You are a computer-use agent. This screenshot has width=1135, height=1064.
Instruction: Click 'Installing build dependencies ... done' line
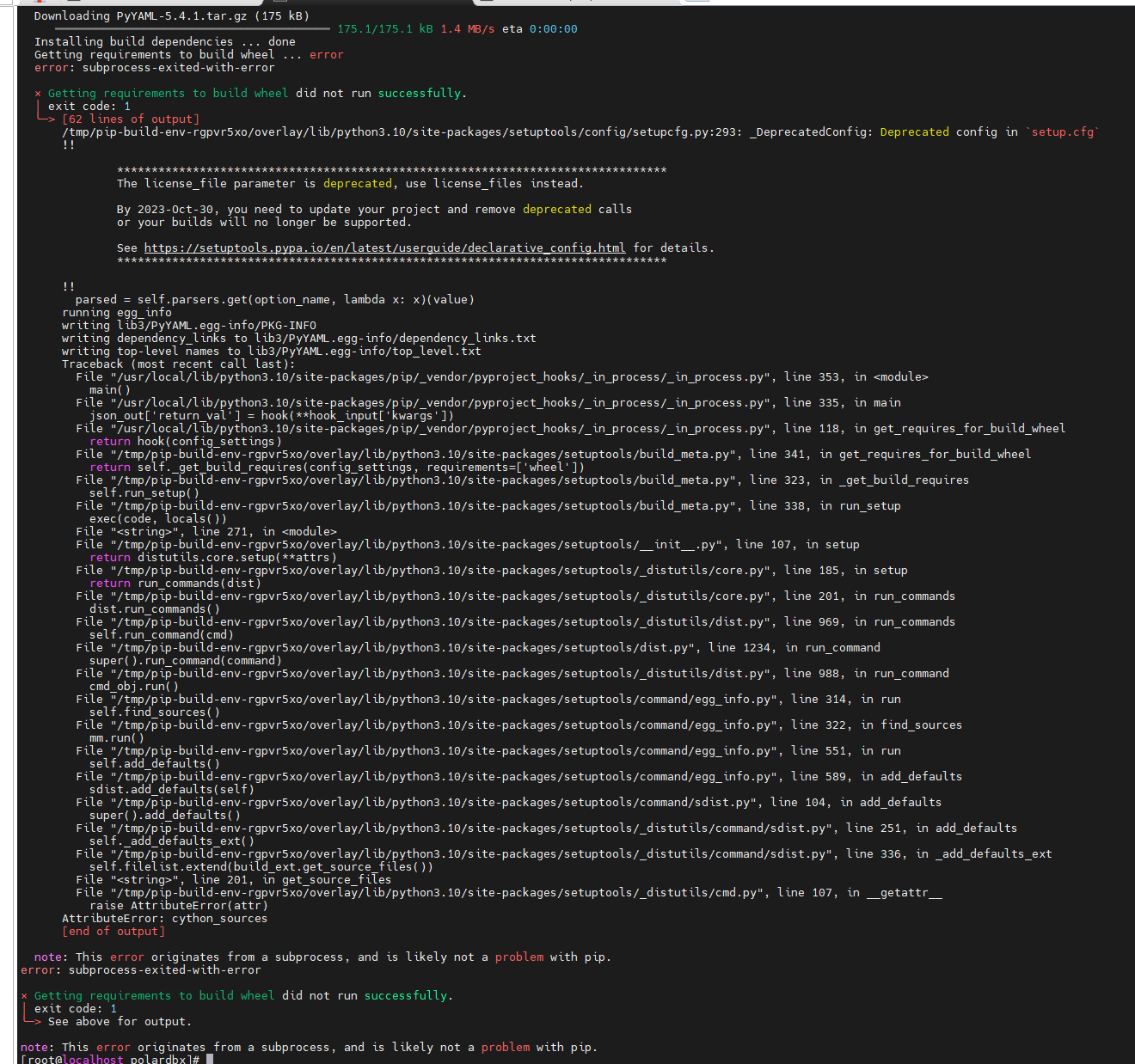click(x=164, y=42)
